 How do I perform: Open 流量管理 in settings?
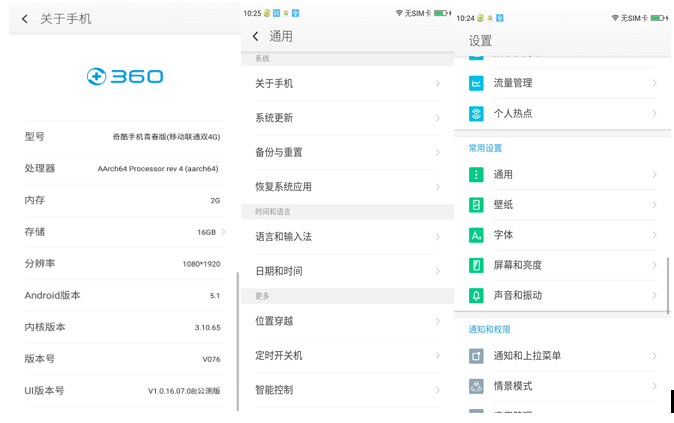[513, 83]
